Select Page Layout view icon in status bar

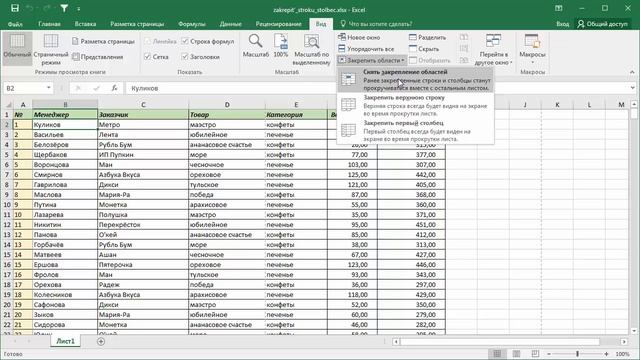pos(516,353)
